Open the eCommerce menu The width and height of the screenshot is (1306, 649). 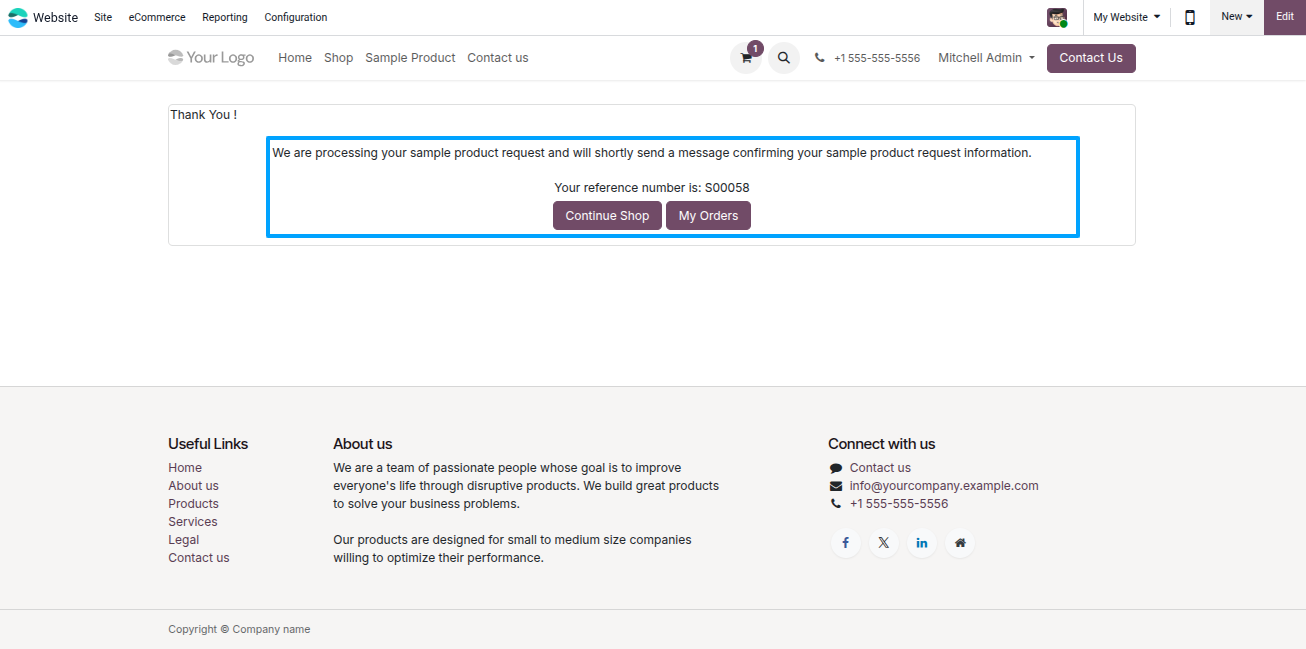coord(157,17)
